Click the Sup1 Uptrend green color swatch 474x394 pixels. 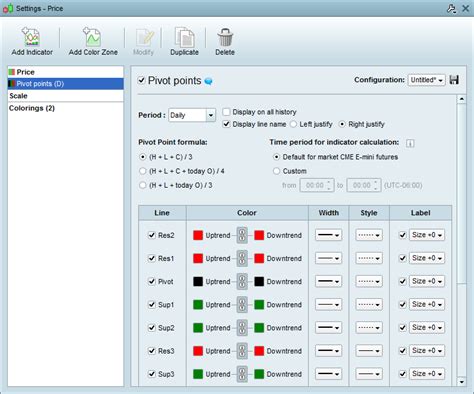click(198, 305)
